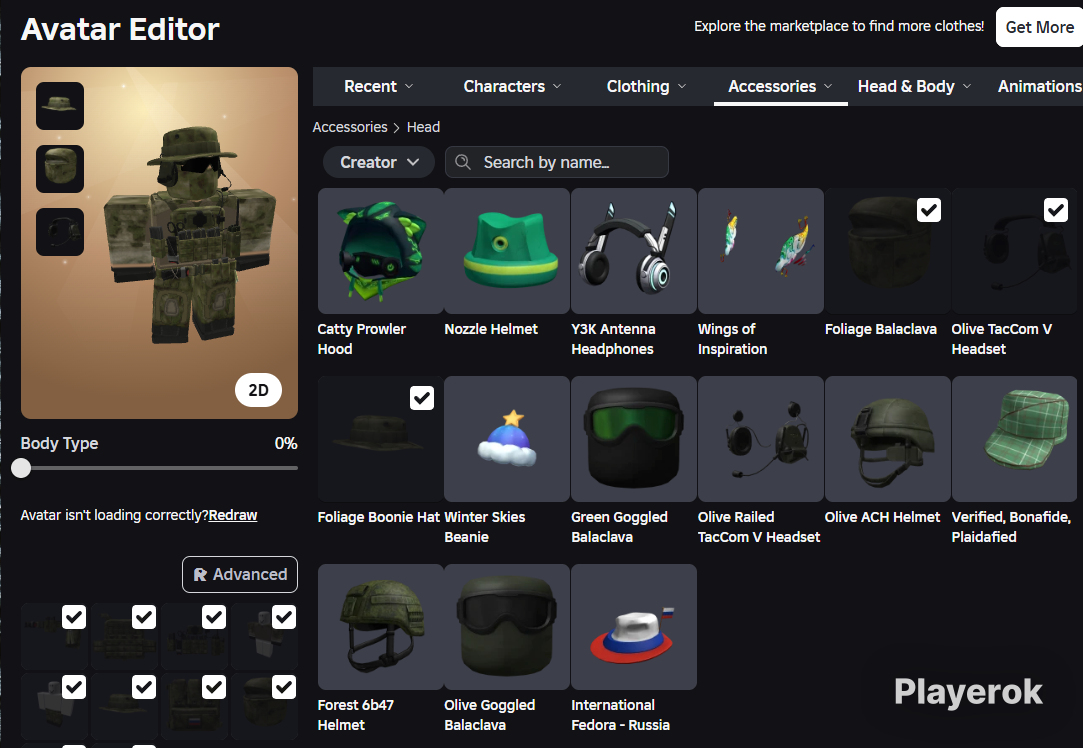Click the Redraw link

click(x=233, y=515)
